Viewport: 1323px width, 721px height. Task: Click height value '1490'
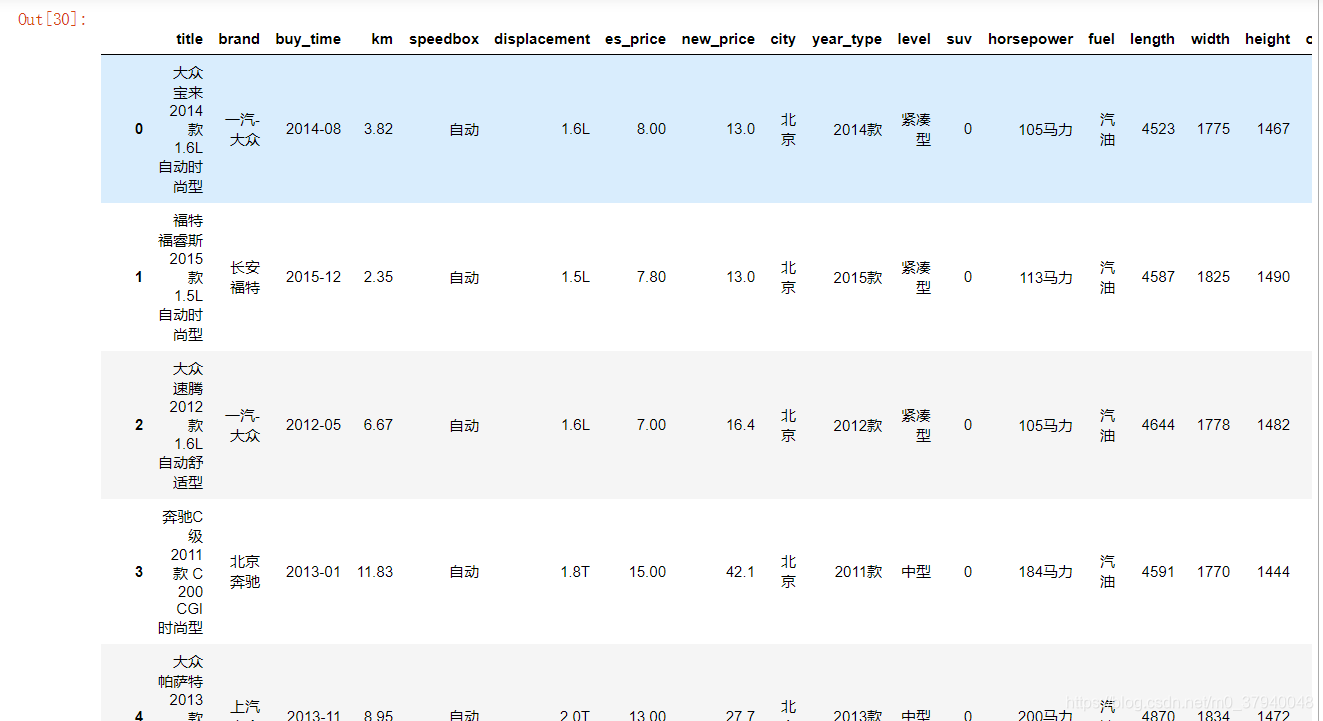1274,277
